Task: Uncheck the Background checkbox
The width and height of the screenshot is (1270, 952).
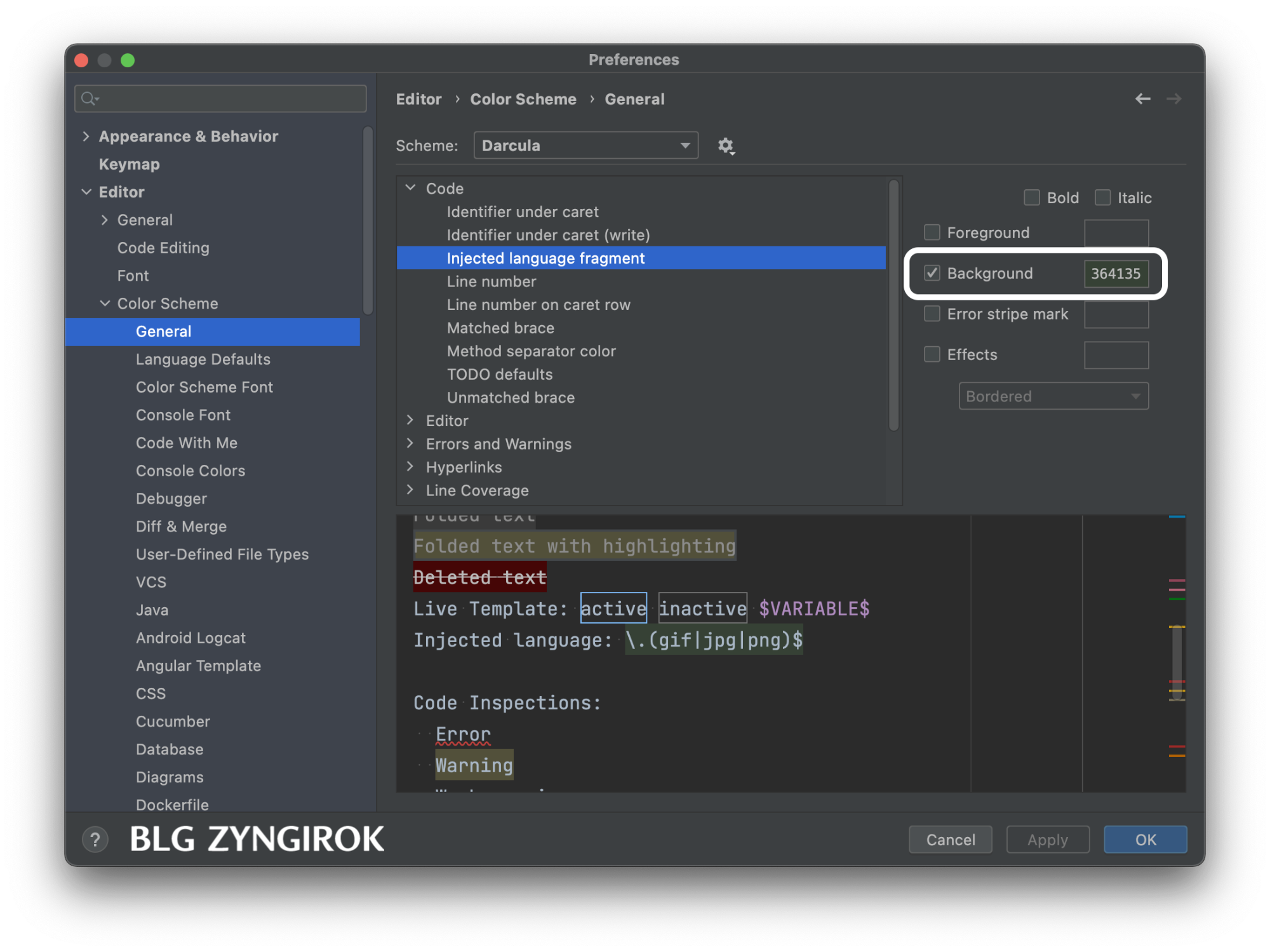Action: 932,273
